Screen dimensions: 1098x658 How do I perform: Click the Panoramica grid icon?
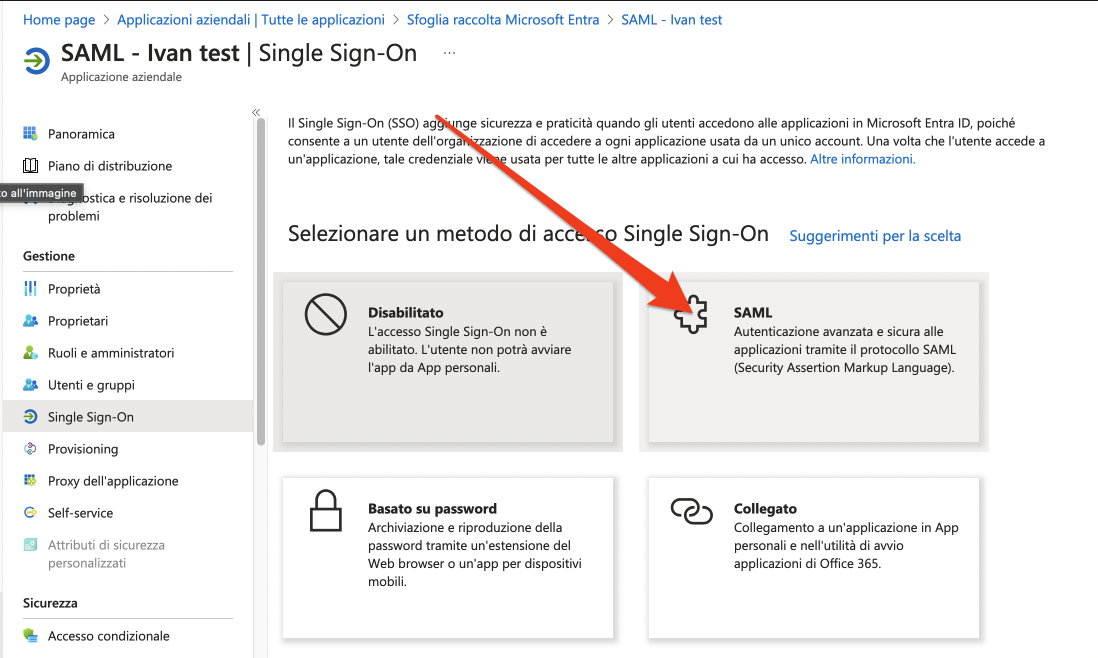pos(30,133)
